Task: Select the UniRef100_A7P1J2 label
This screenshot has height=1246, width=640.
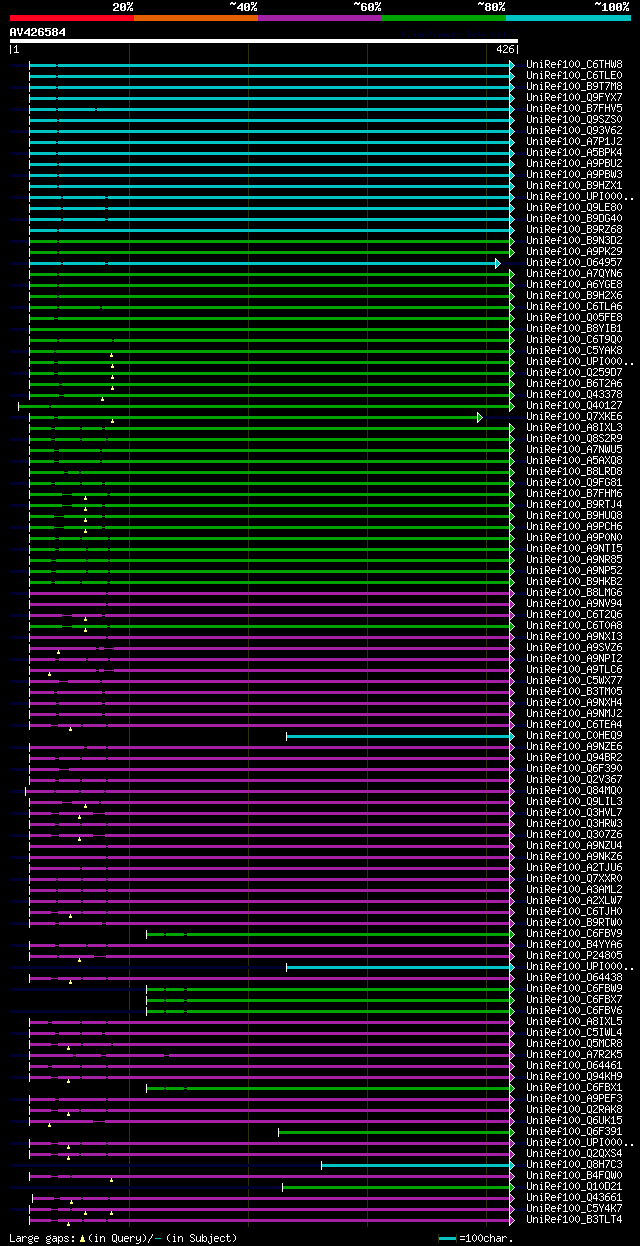Action: [574, 142]
